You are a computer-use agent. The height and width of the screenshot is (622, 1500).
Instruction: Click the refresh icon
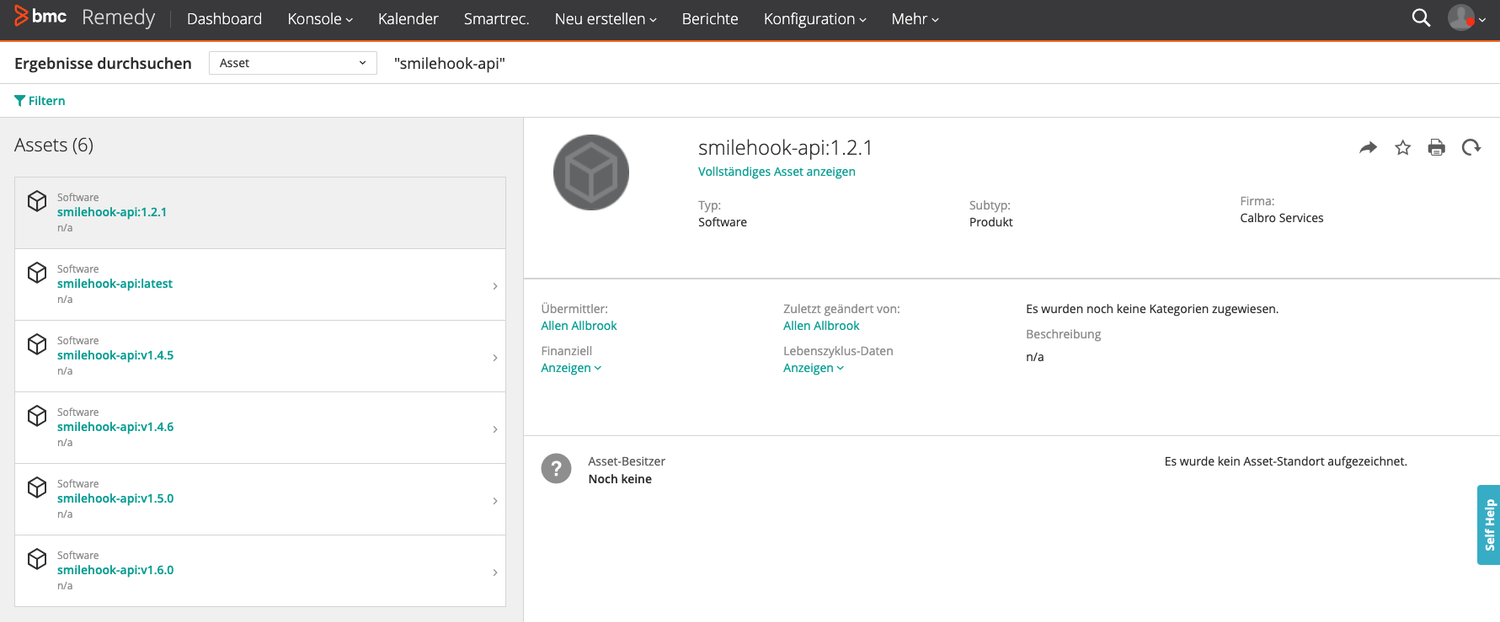[1470, 148]
